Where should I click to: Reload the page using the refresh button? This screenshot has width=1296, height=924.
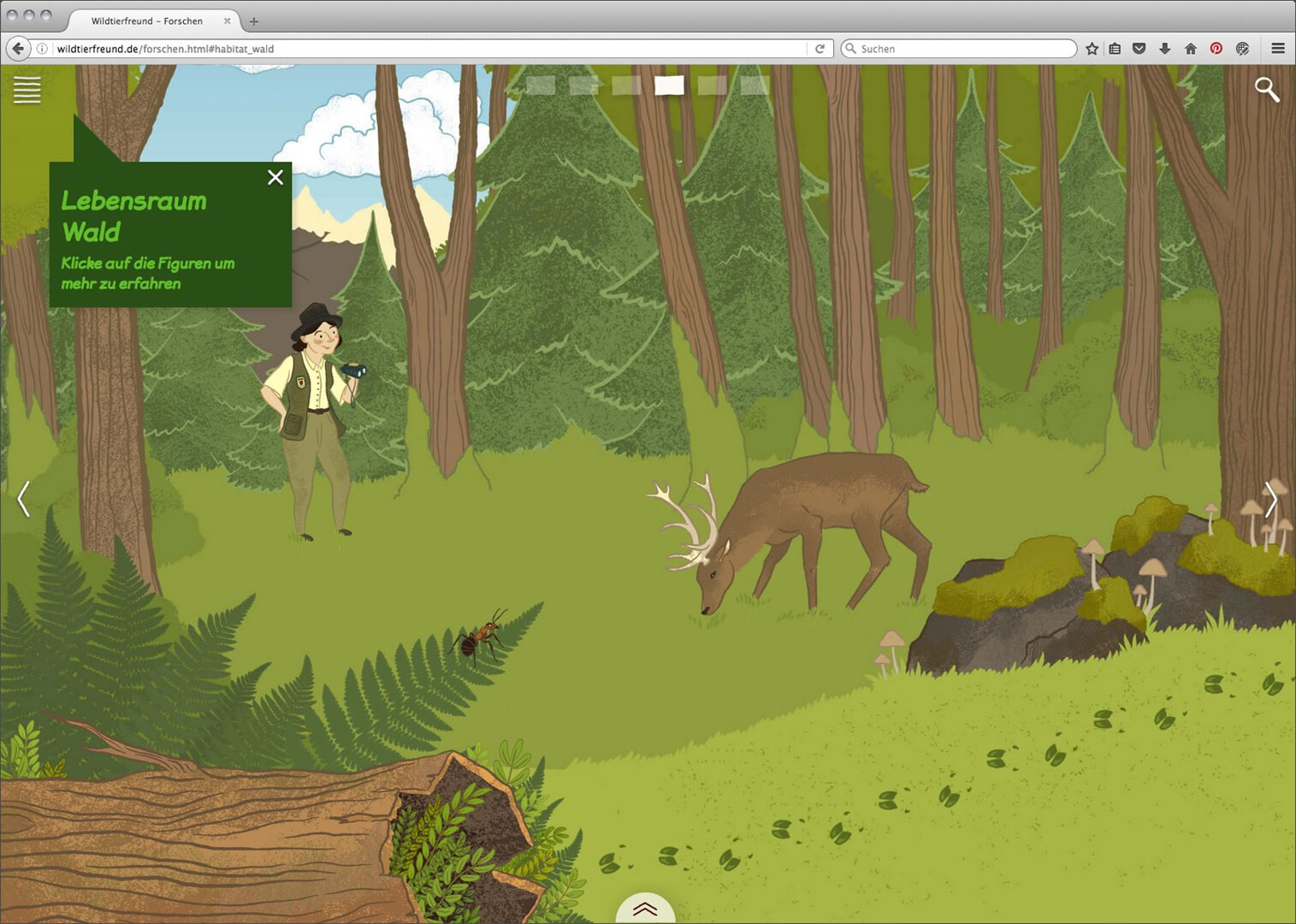pos(820,49)
